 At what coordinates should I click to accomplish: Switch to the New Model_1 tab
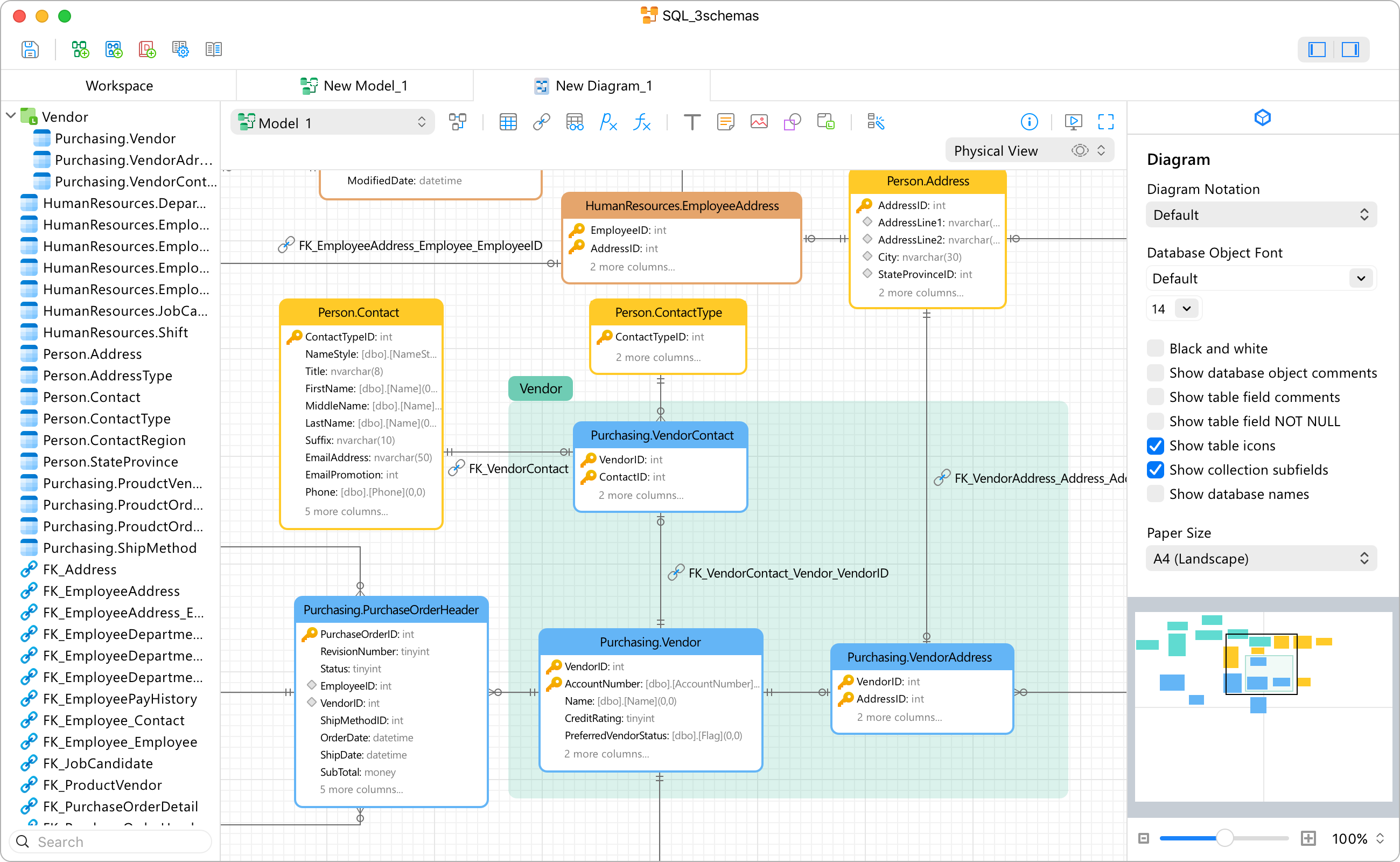click(x=354, y=86)
